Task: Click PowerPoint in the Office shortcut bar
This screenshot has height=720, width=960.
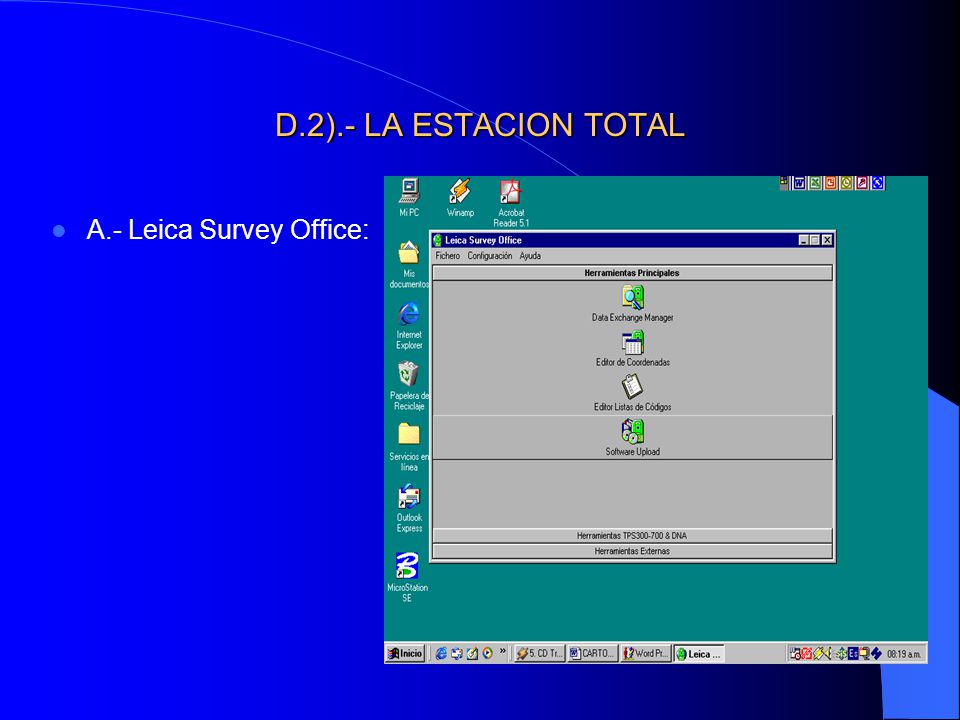Action: [831, 182]
